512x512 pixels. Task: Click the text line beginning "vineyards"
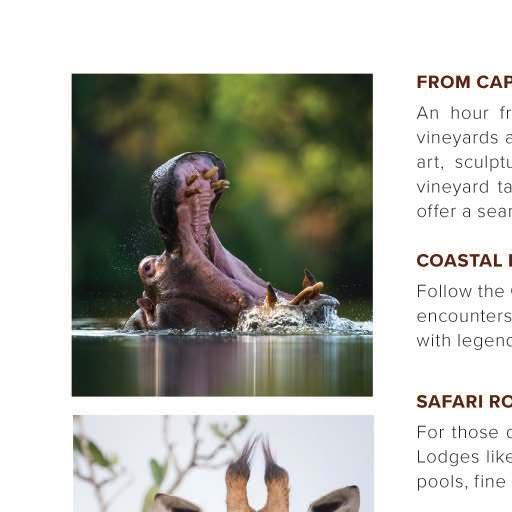[464, 138]
